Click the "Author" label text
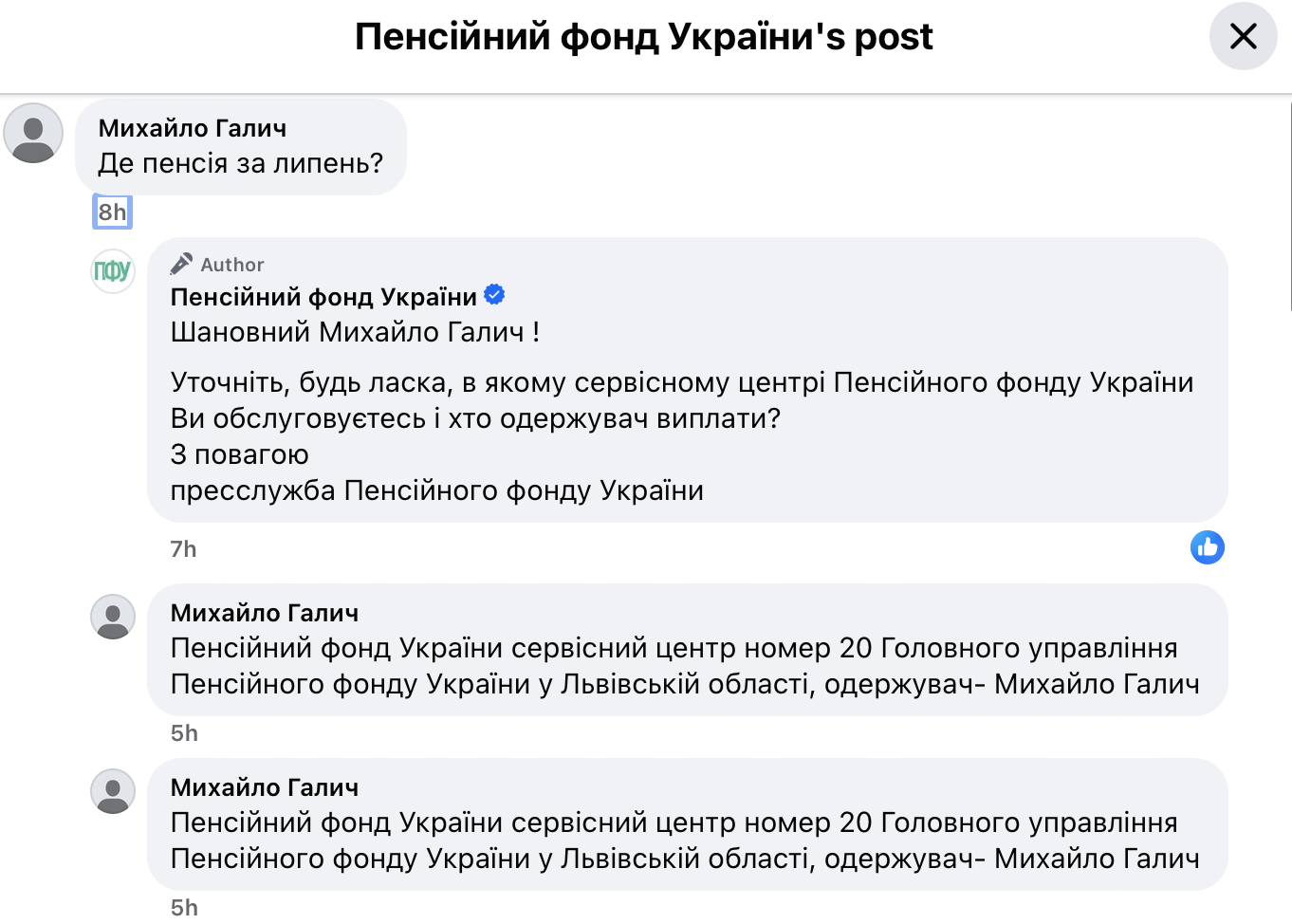The width and height of the screenshot is (1292, 924). pos(232,265)
